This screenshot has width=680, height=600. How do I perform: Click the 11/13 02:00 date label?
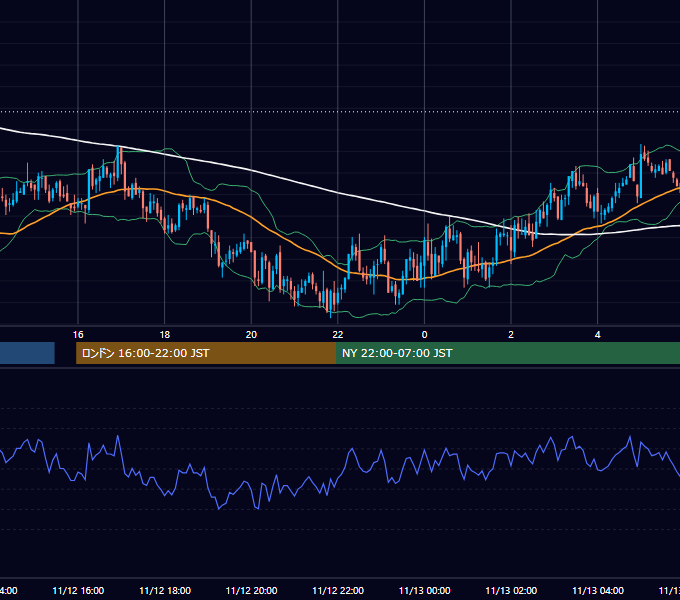511,590
